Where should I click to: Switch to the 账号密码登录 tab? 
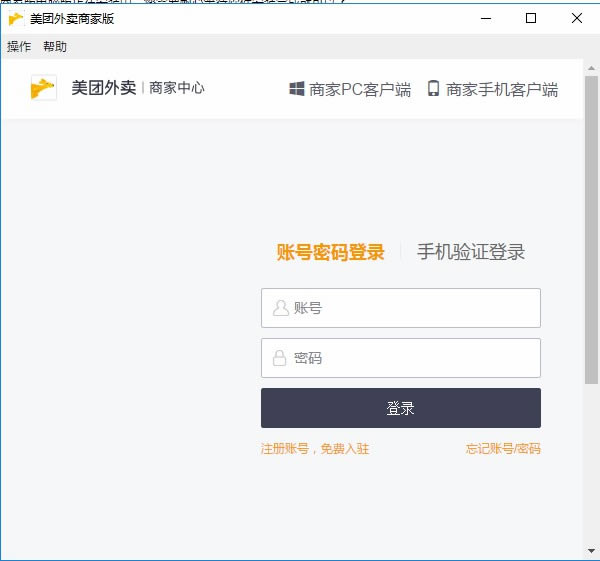tap(330, 252)
